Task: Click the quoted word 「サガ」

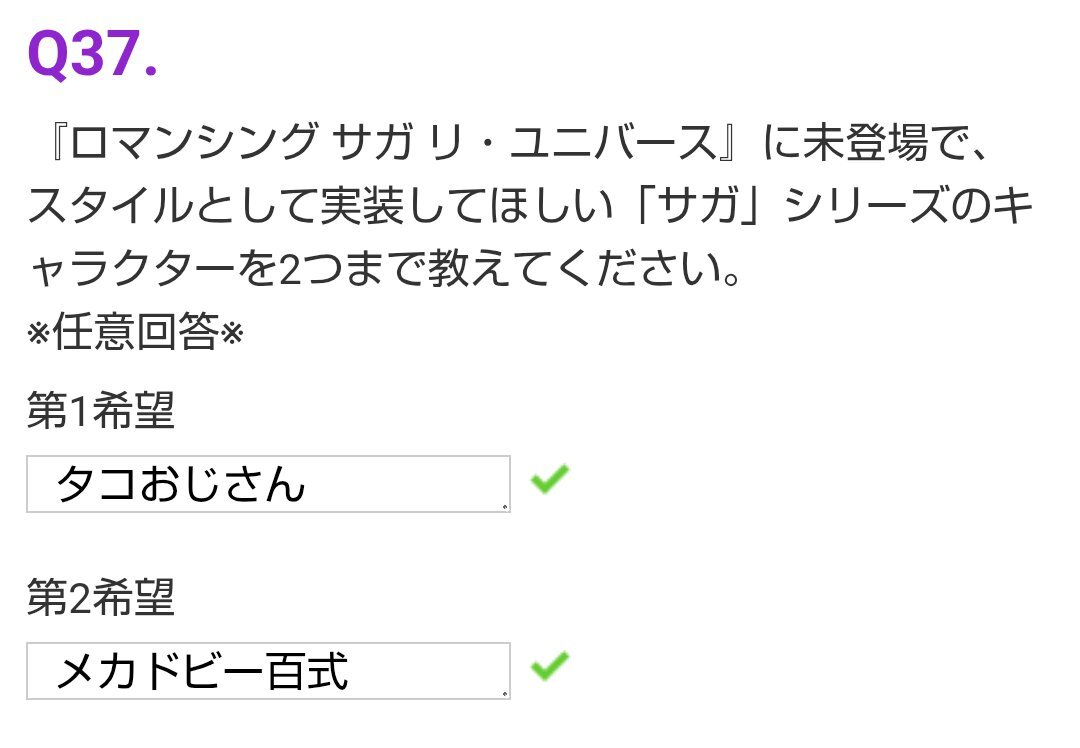Action: coord(698,205)
